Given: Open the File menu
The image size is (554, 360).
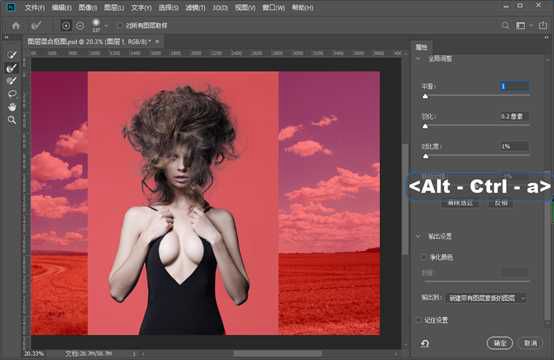Looking at the screenshot, I should 35,7.
